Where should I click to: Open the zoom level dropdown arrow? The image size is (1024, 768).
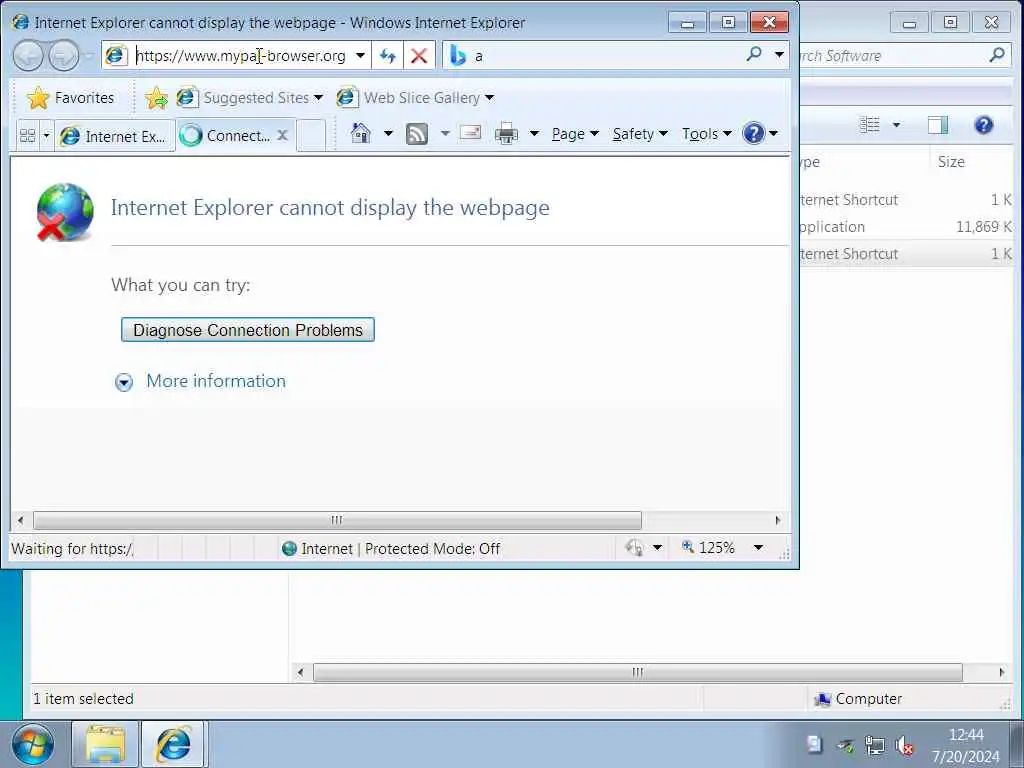pyautogui.click(x=758, y=547)
